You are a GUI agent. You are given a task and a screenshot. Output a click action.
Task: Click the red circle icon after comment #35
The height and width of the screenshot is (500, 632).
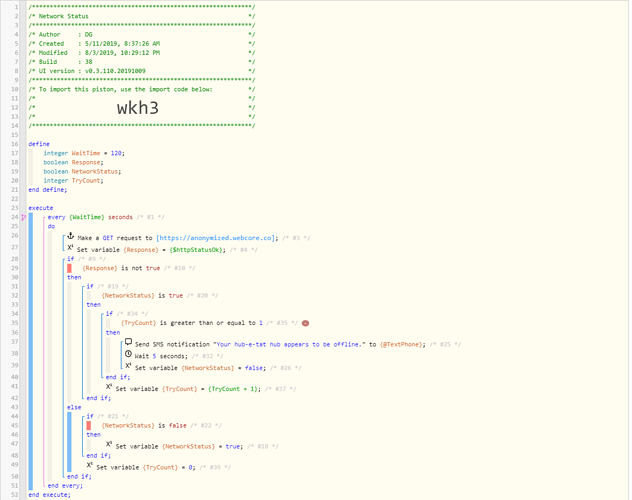(x=306, y=323)
